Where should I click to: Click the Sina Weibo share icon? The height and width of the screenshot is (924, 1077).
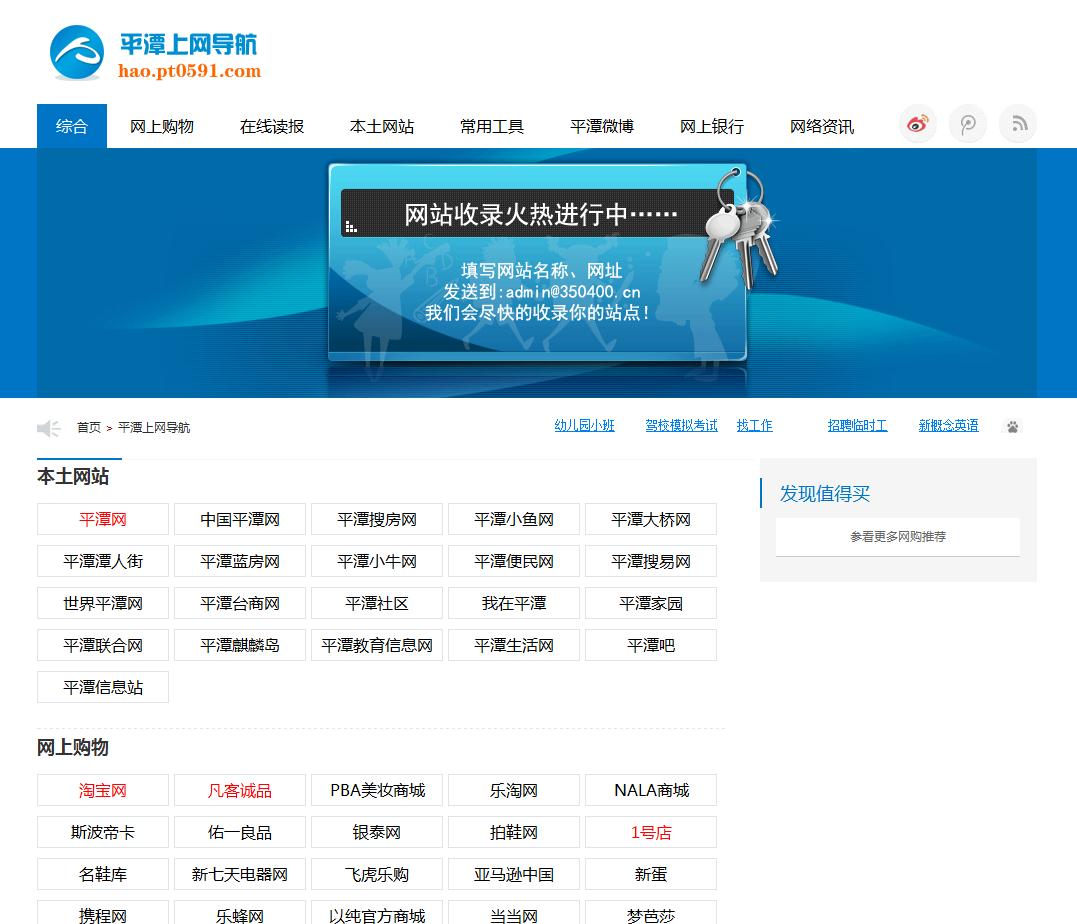point(917,123)
